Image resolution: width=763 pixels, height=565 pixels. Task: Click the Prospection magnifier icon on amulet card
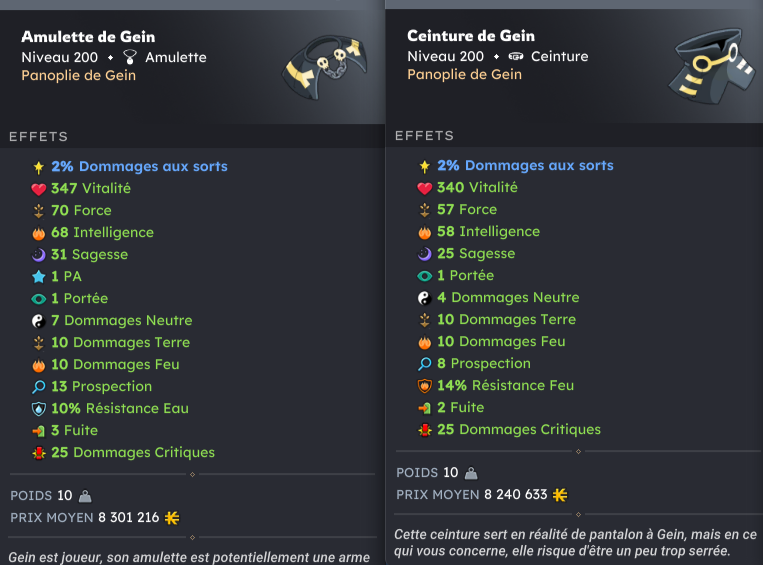click(x=39, y=386)
